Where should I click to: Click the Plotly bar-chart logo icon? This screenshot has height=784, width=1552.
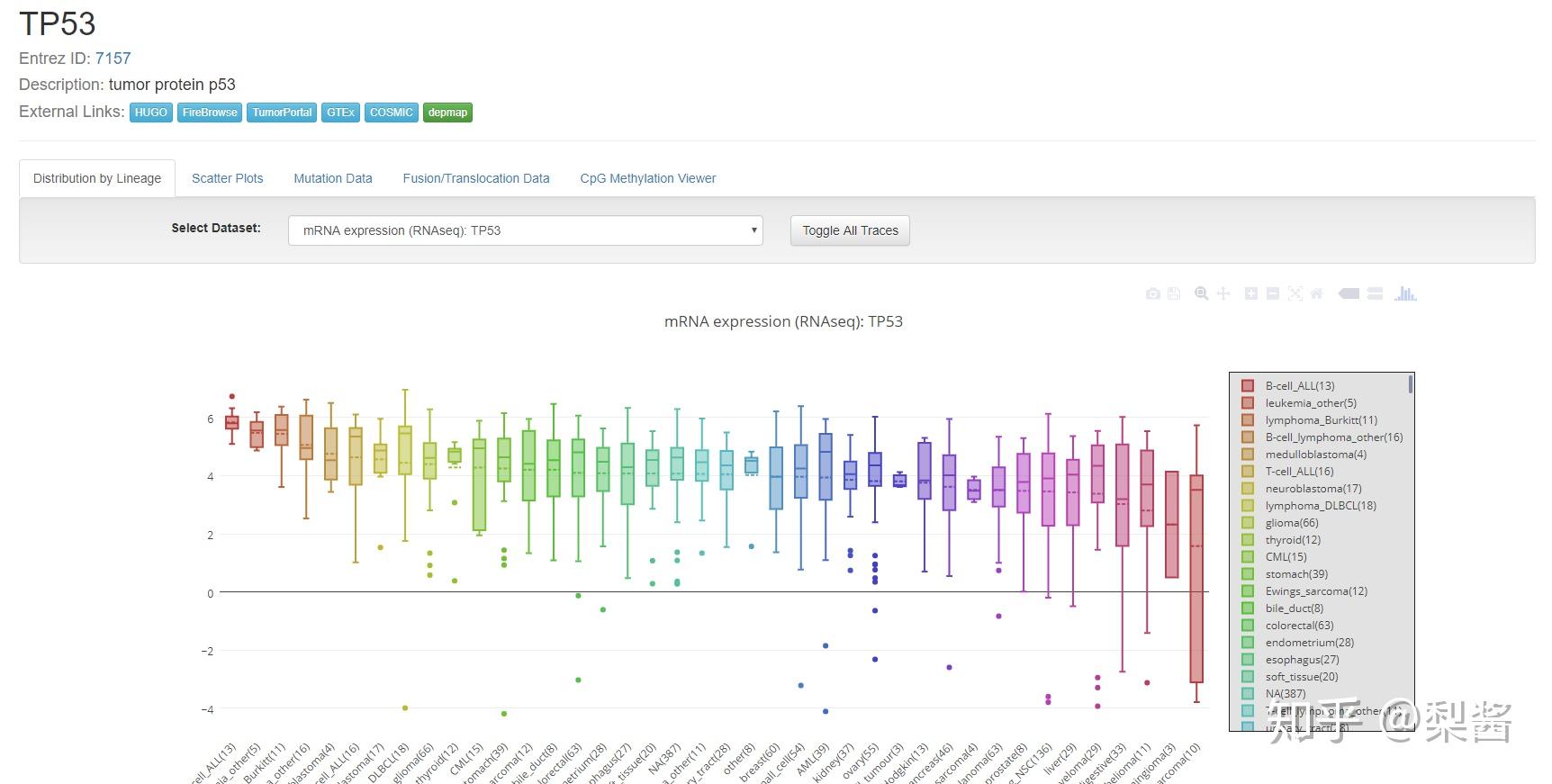pos(1405,293)
